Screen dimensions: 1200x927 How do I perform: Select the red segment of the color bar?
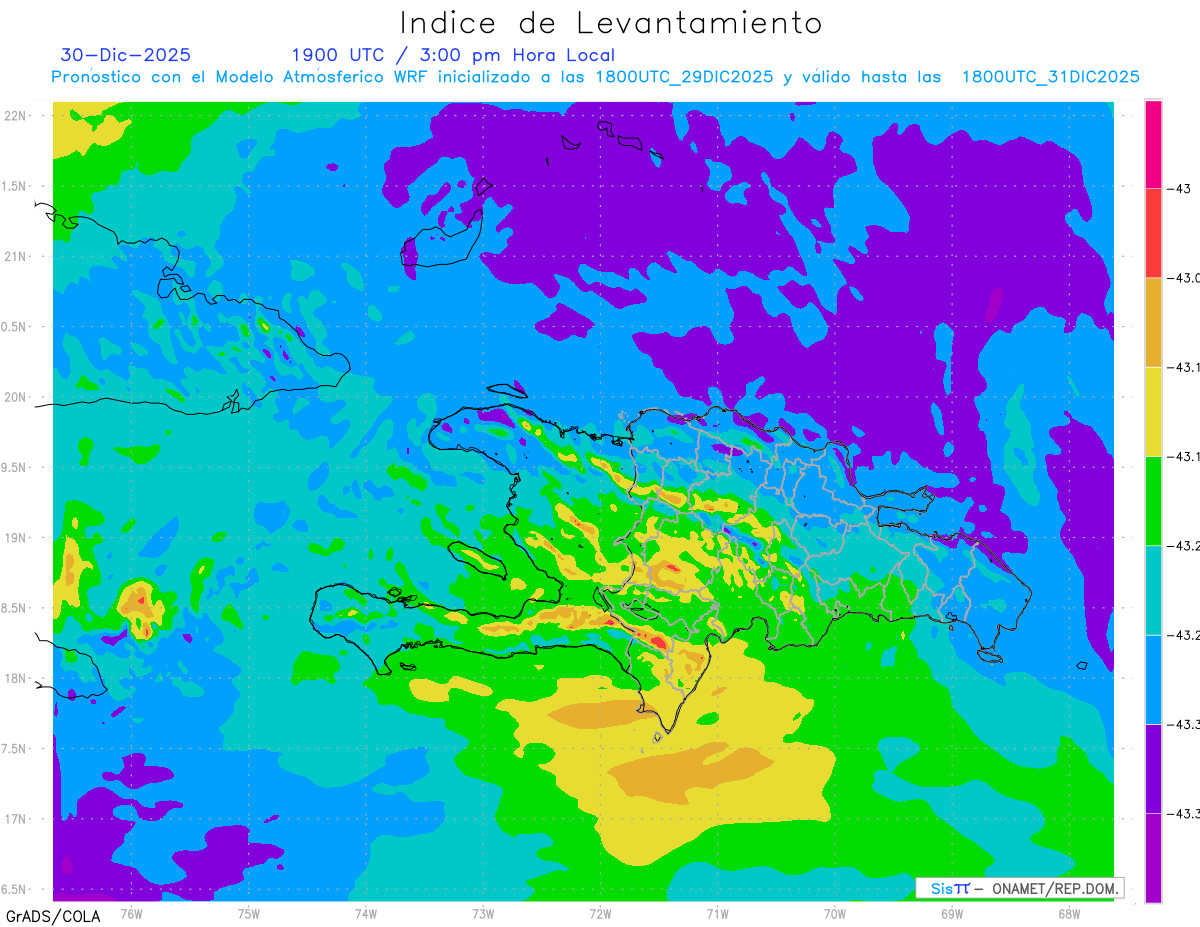1153,233
